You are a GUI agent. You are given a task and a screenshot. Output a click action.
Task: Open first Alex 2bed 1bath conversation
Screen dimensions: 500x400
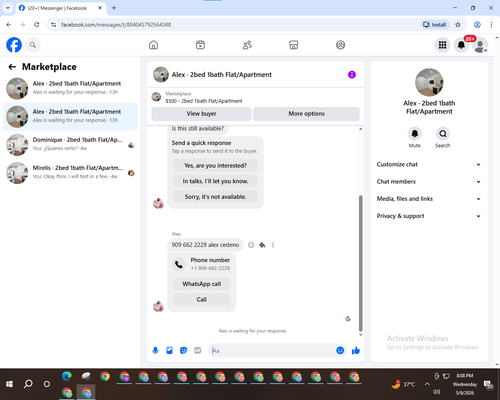(x=70, y=89)
